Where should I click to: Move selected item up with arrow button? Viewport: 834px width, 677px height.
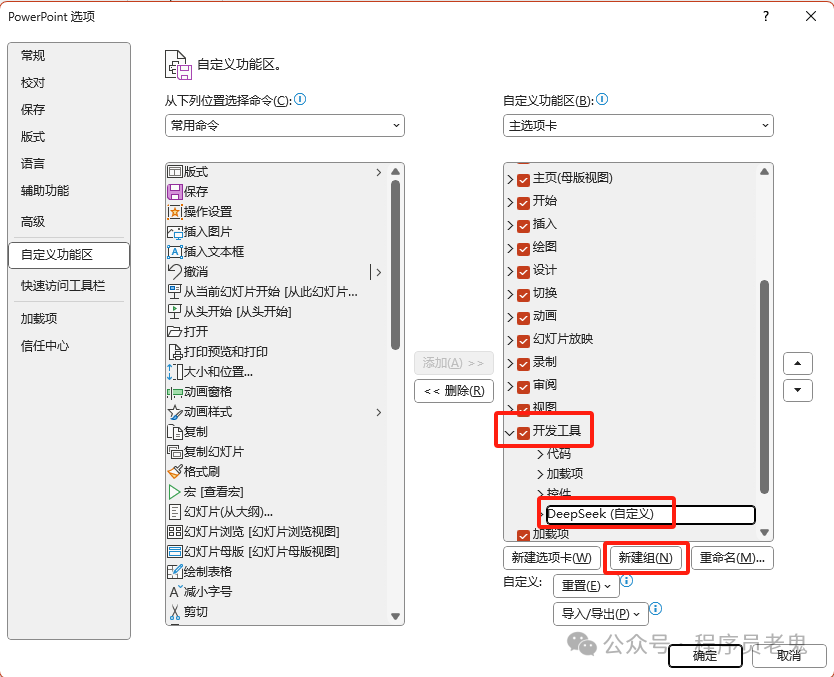(797, 364)
